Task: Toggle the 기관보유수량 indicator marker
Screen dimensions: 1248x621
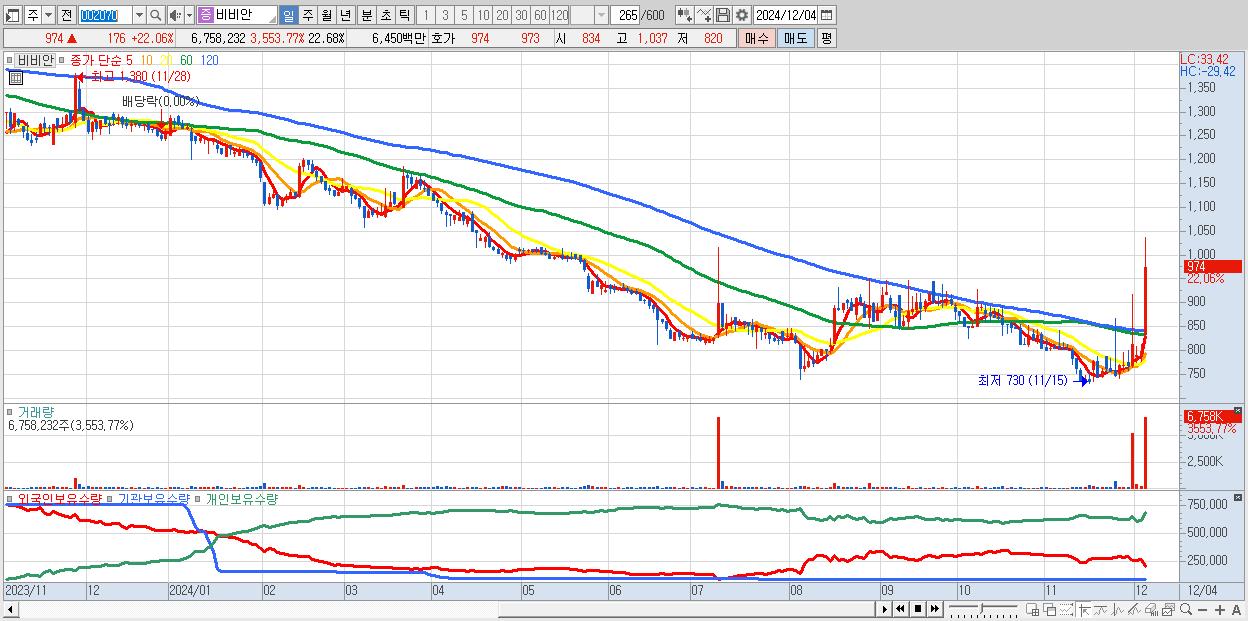Action: pos(110,498)
